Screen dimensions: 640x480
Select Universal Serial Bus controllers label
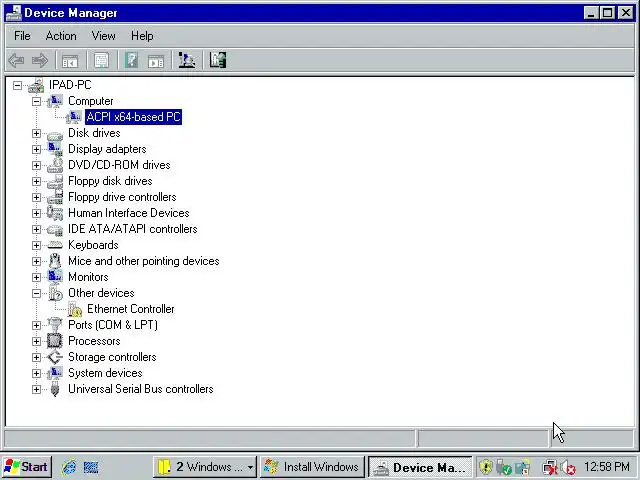click(141, 389)
